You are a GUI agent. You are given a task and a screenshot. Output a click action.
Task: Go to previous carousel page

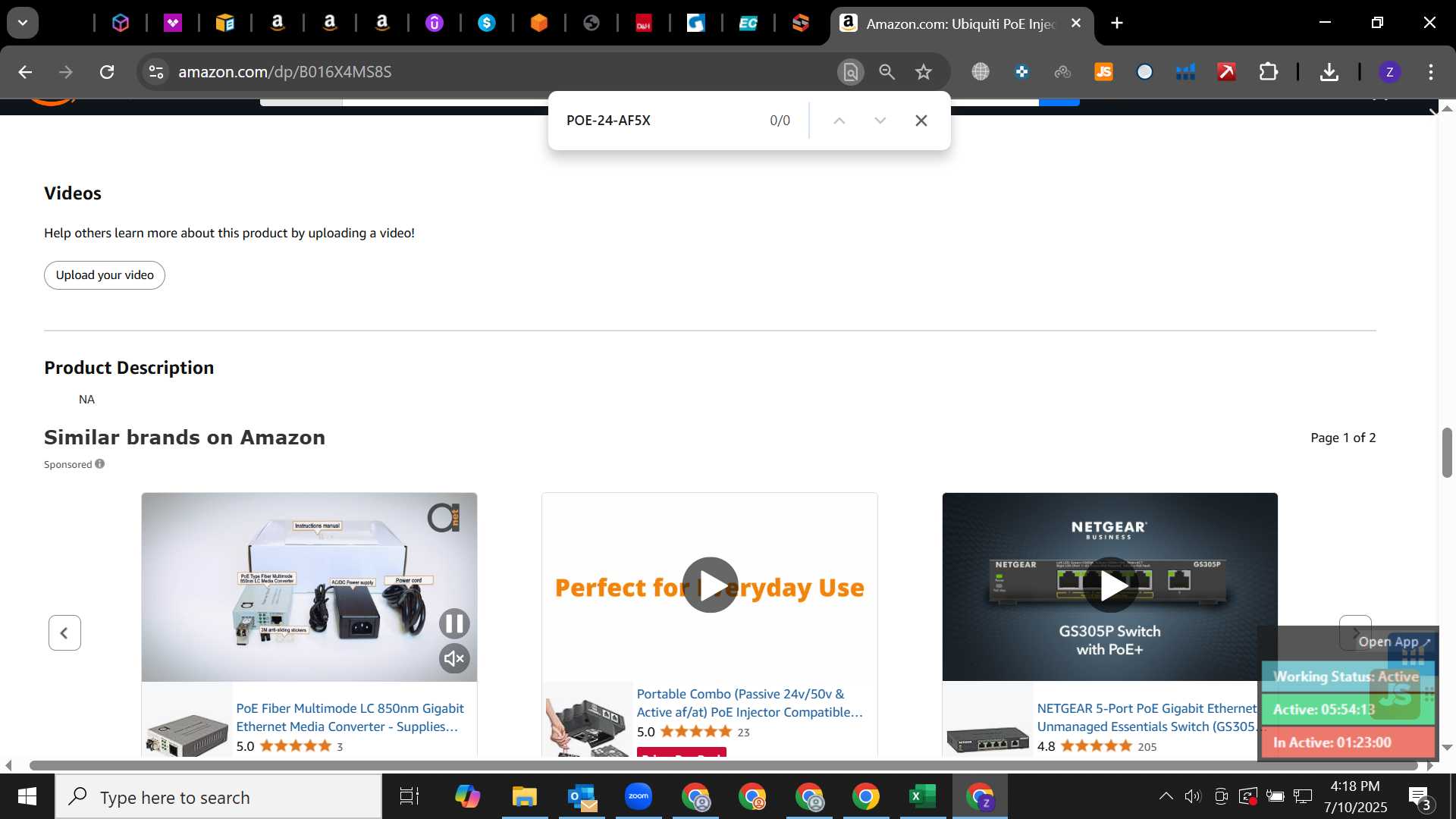(64, 632)
